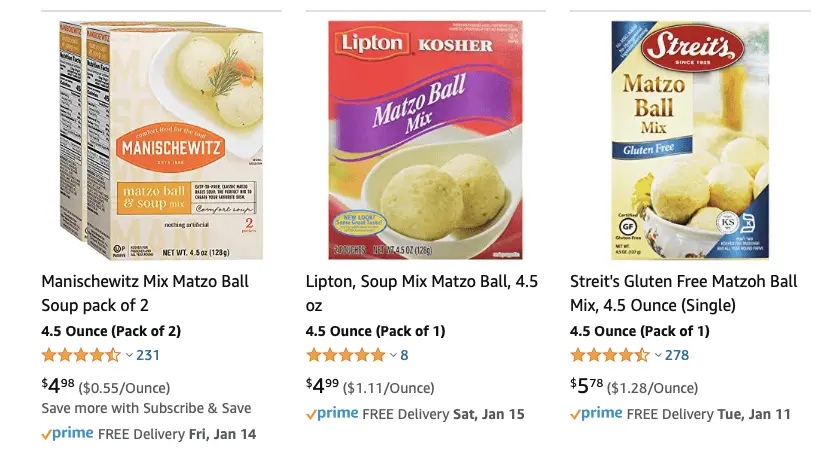Expand Lipton rating breakdown chevron
Viewport: 829px width, 465px height.
click(393, 355)
